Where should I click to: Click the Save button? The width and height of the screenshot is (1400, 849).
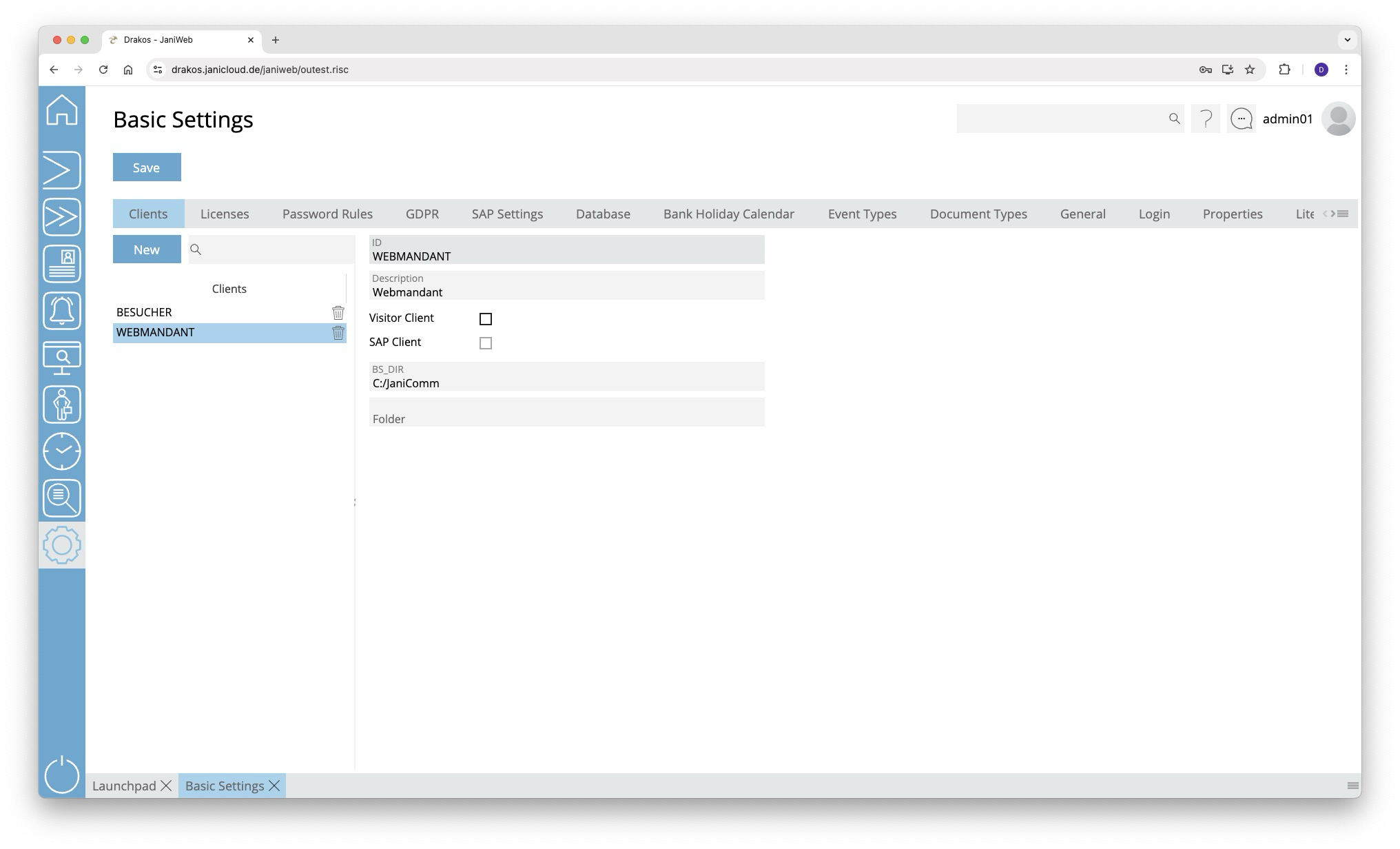[147, 167]
